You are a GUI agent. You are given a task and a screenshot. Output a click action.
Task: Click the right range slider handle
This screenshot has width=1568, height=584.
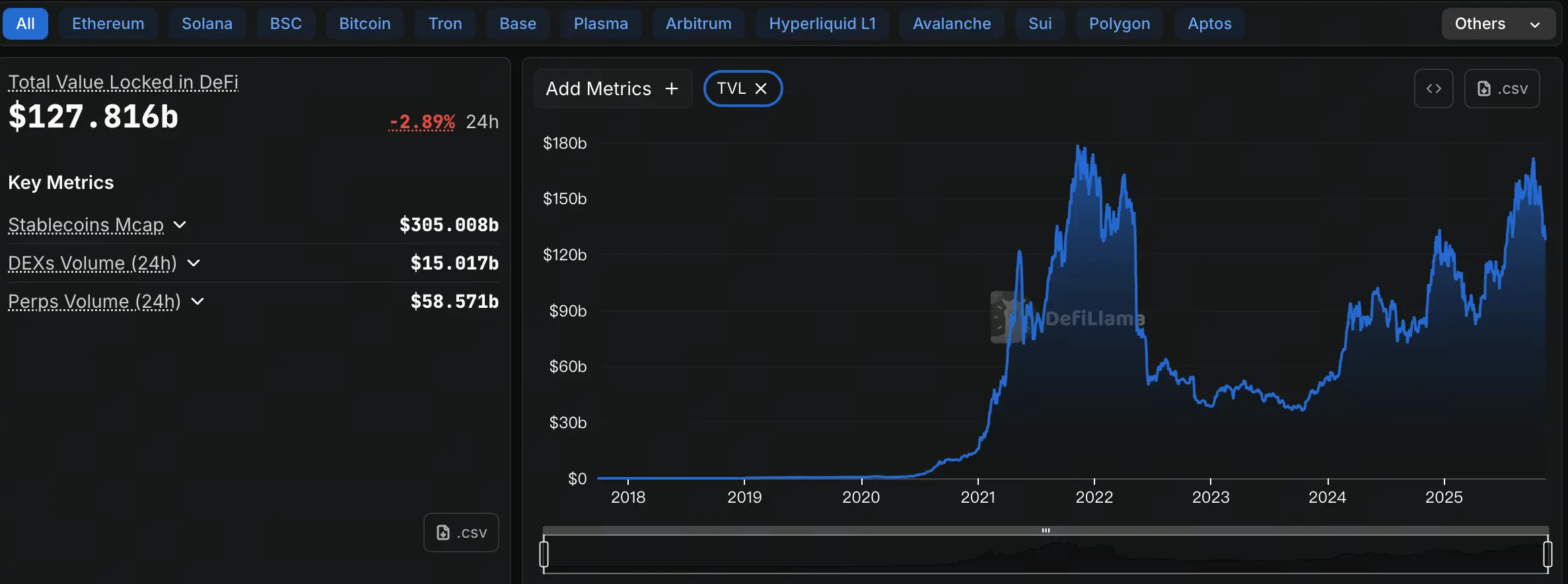tap(1548, 554)
